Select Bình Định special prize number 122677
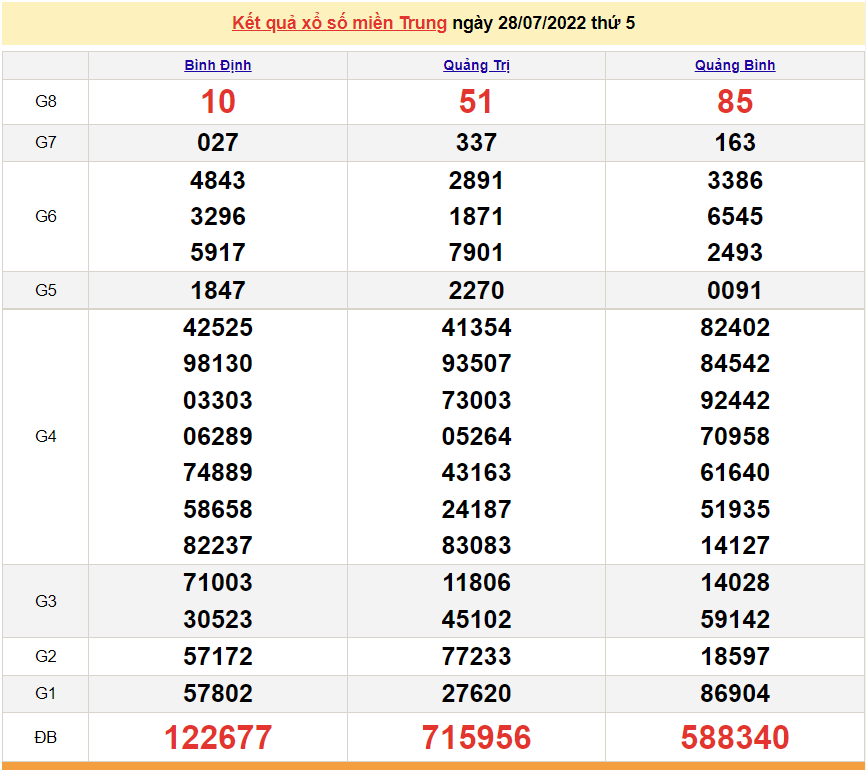The height and width of the screenshot is (770, 866). click(x=218, y=738)
